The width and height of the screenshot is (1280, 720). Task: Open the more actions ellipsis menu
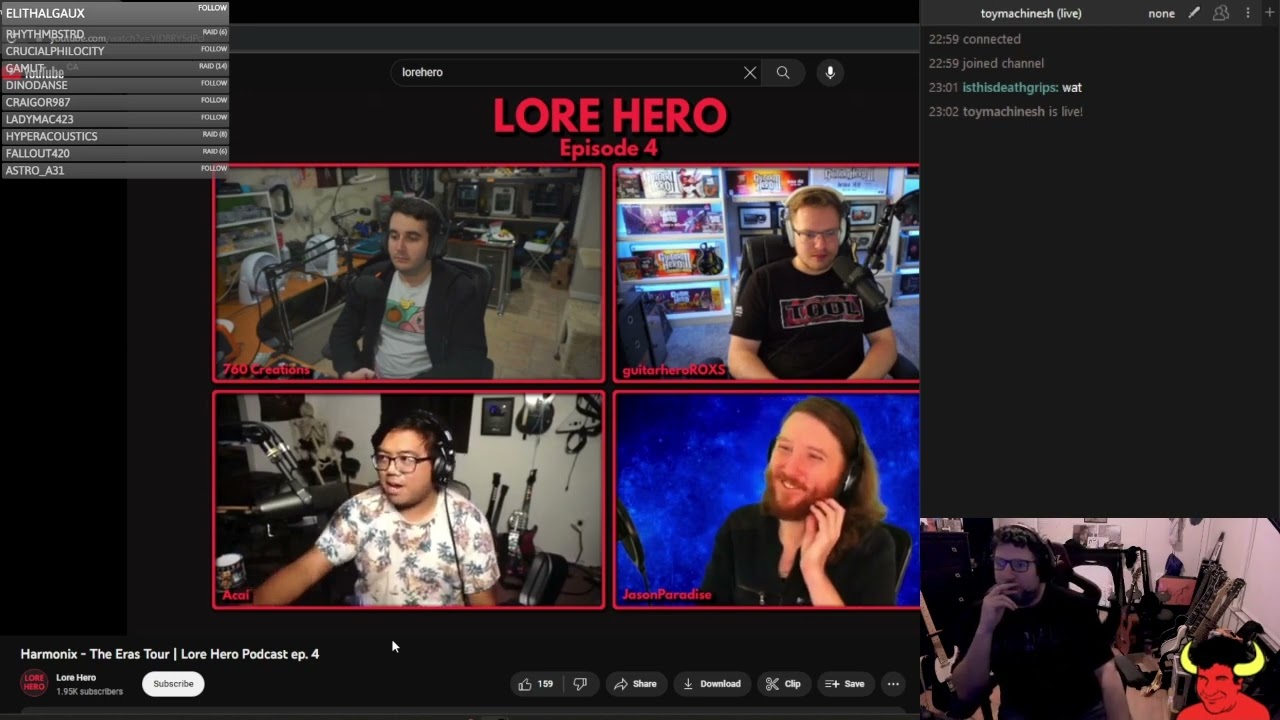(x=893, y=684)
